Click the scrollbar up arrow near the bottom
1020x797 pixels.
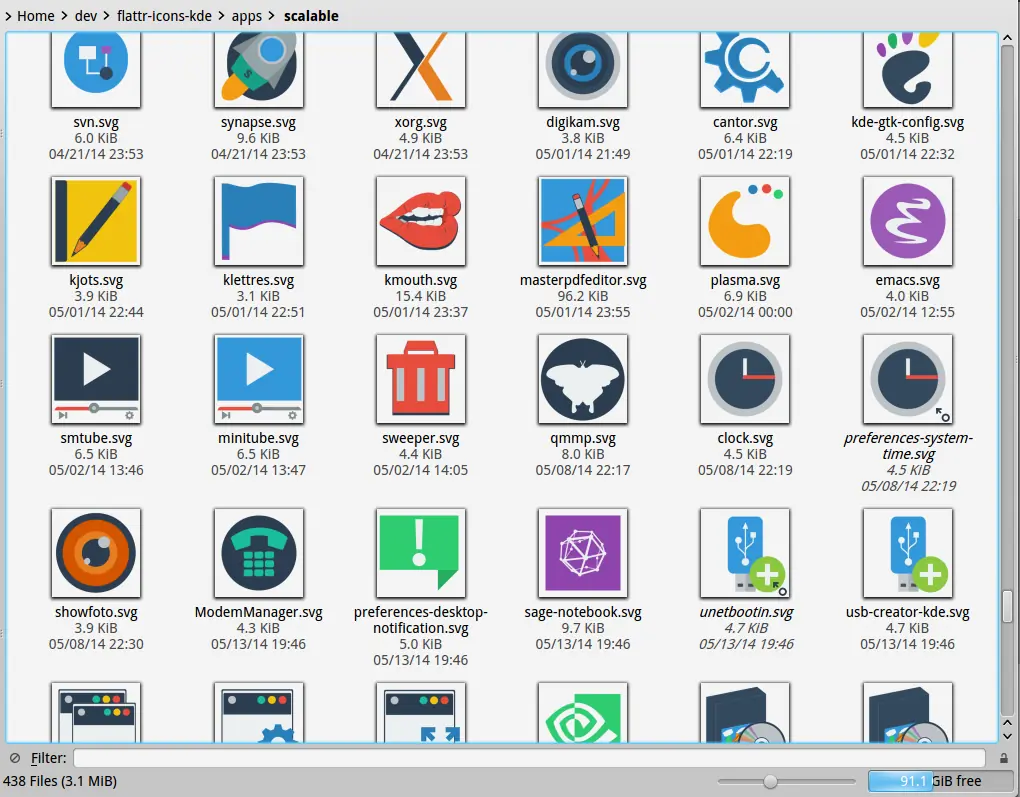tap(1007, 722)
